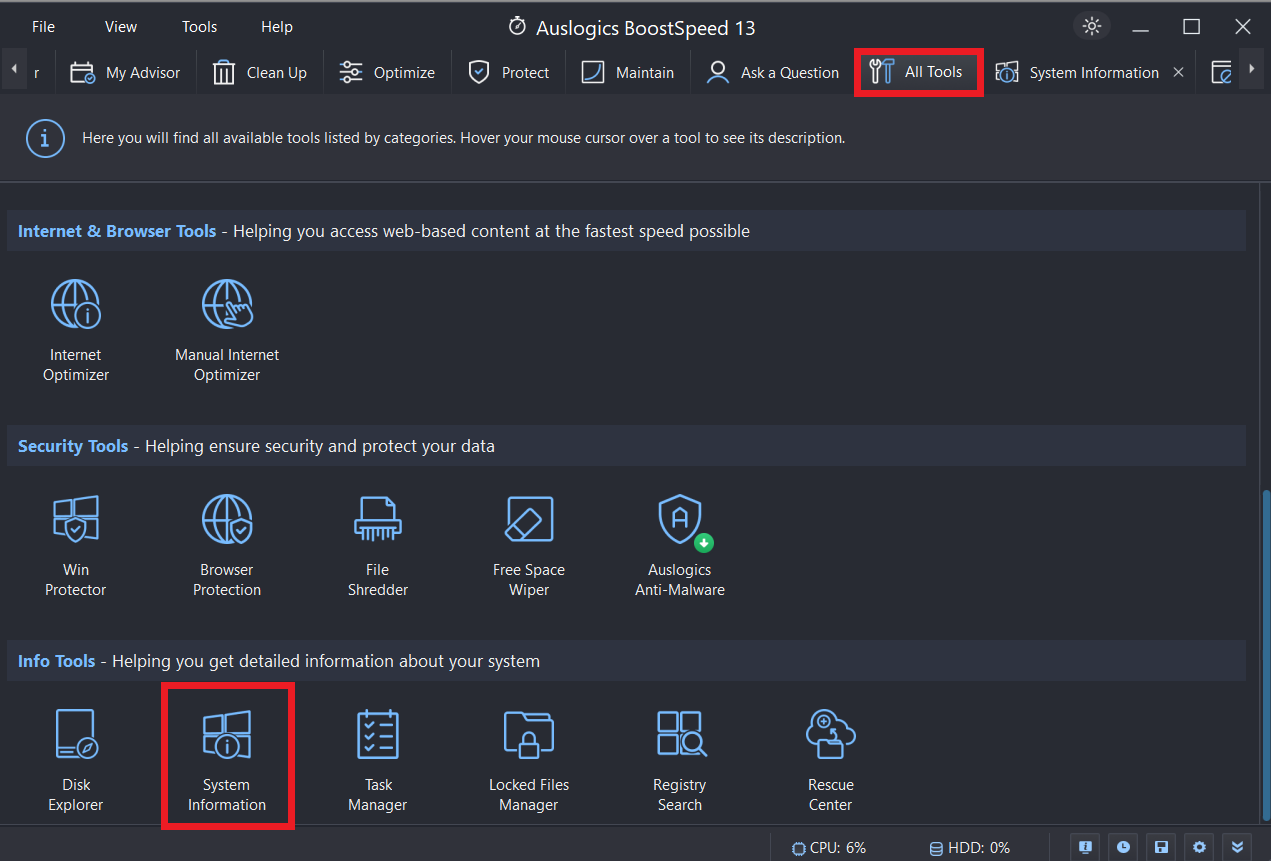Viewport: 1271px width, 861px height.
Task: Click the double chevron down status icon
Action: click(x=1238, y=847)
